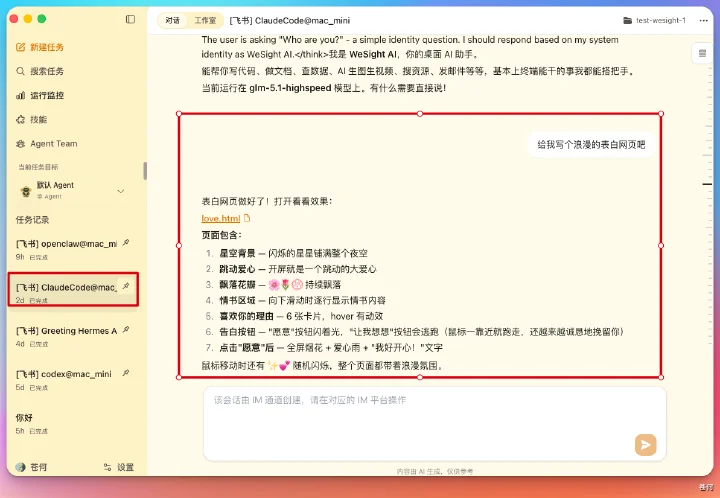Click the user profile 苍何
This screenshot has width=720, height=498.
(31, 467)
